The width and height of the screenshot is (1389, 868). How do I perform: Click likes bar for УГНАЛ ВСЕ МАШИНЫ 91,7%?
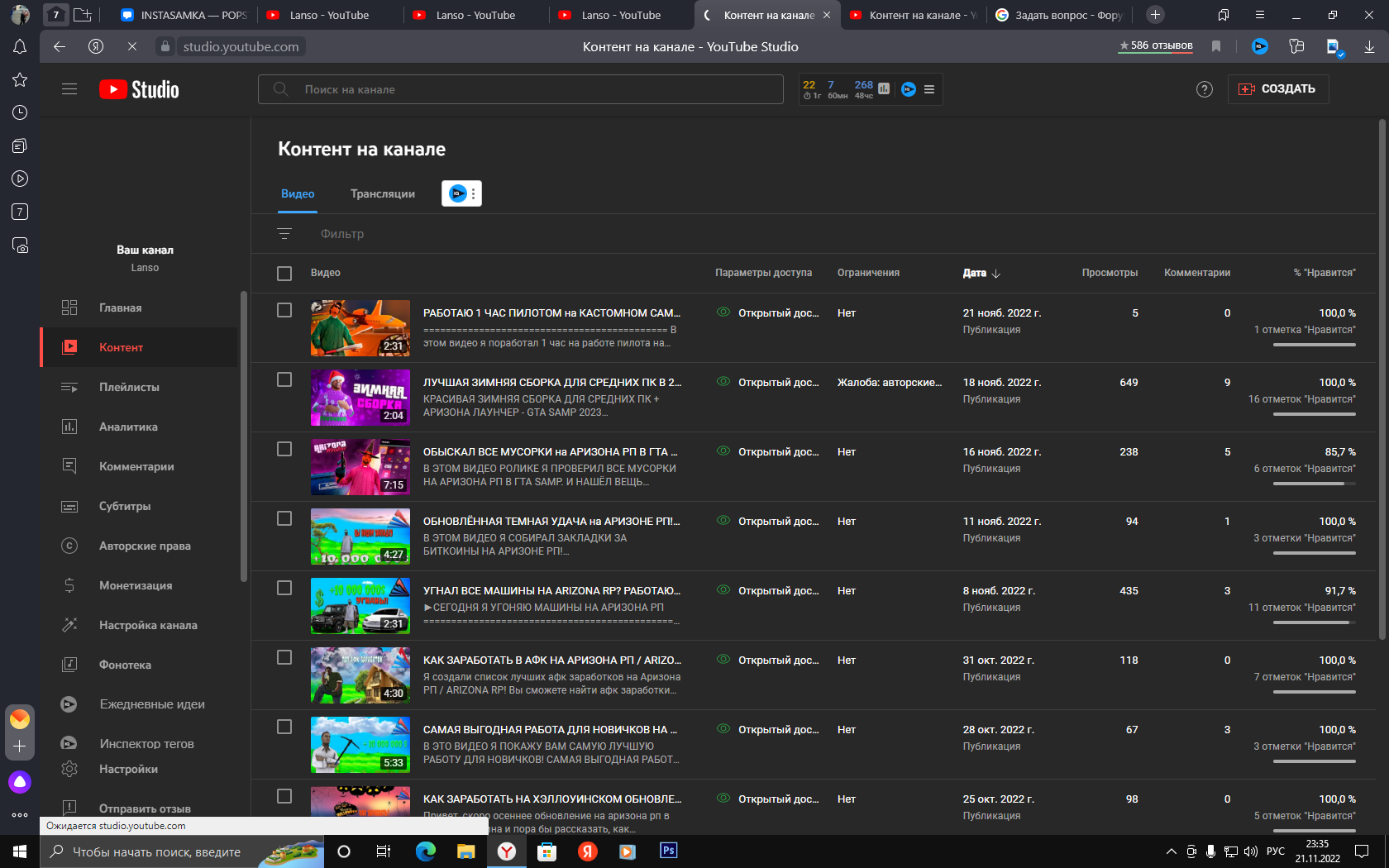click(x=1315, y=622)
